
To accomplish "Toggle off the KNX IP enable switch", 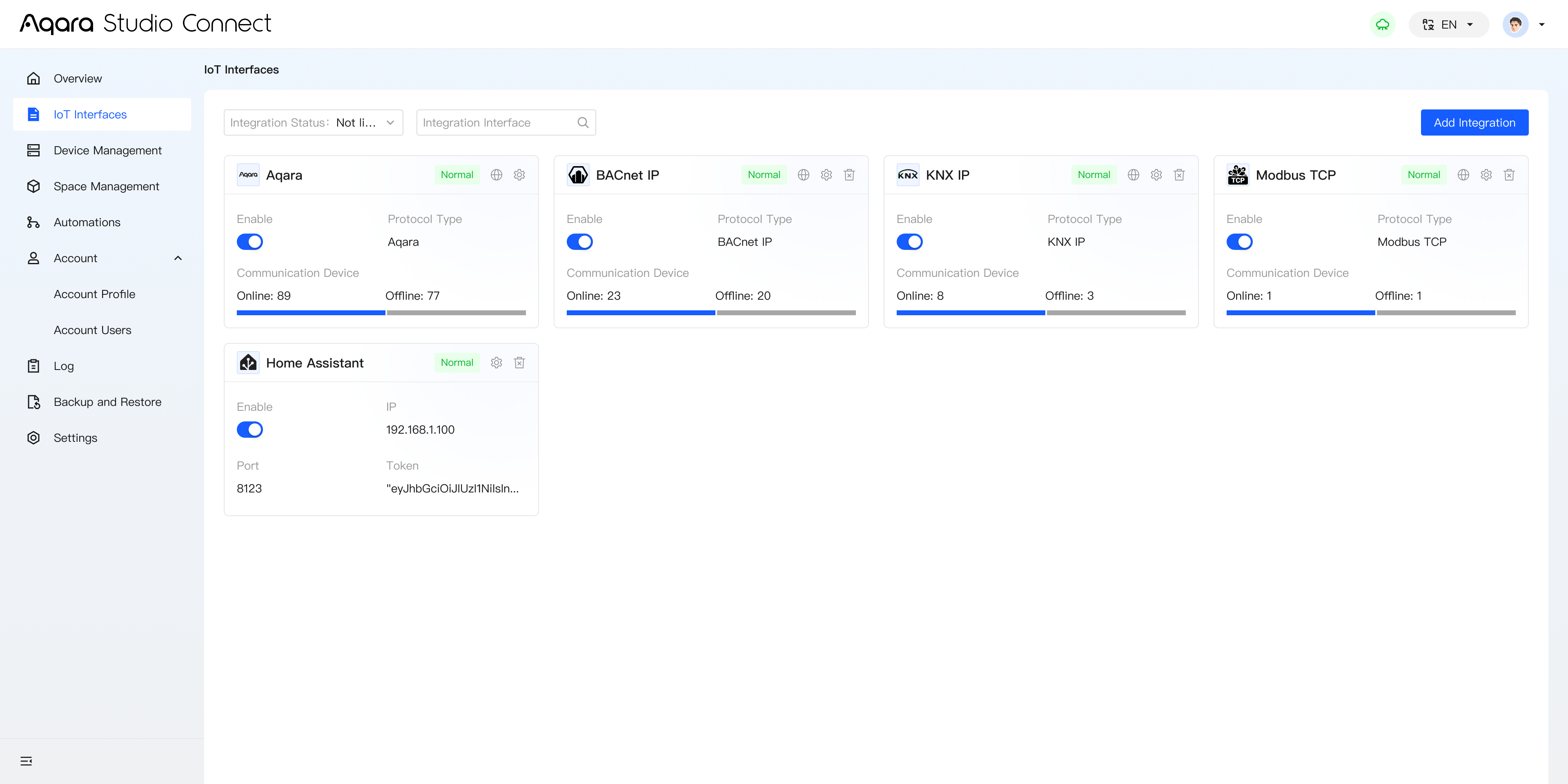I will pyautogui.click(x=909, y=242).
